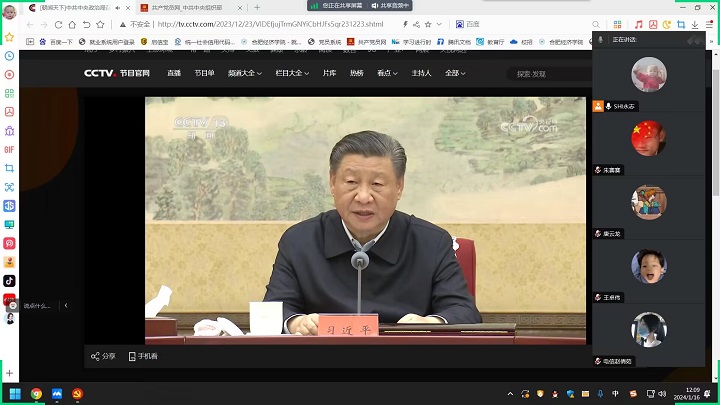Image resolution: width=720 pixels, height=405 pixels.
Task: Open sidebar favorites star icon
Action: 9,37
